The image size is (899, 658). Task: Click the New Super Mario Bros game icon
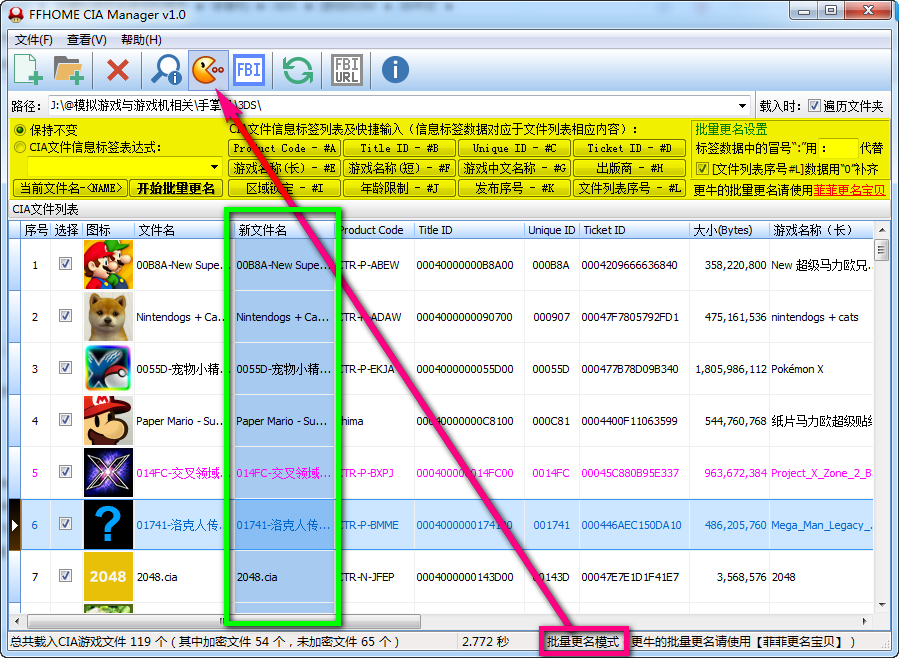[108, 265]
